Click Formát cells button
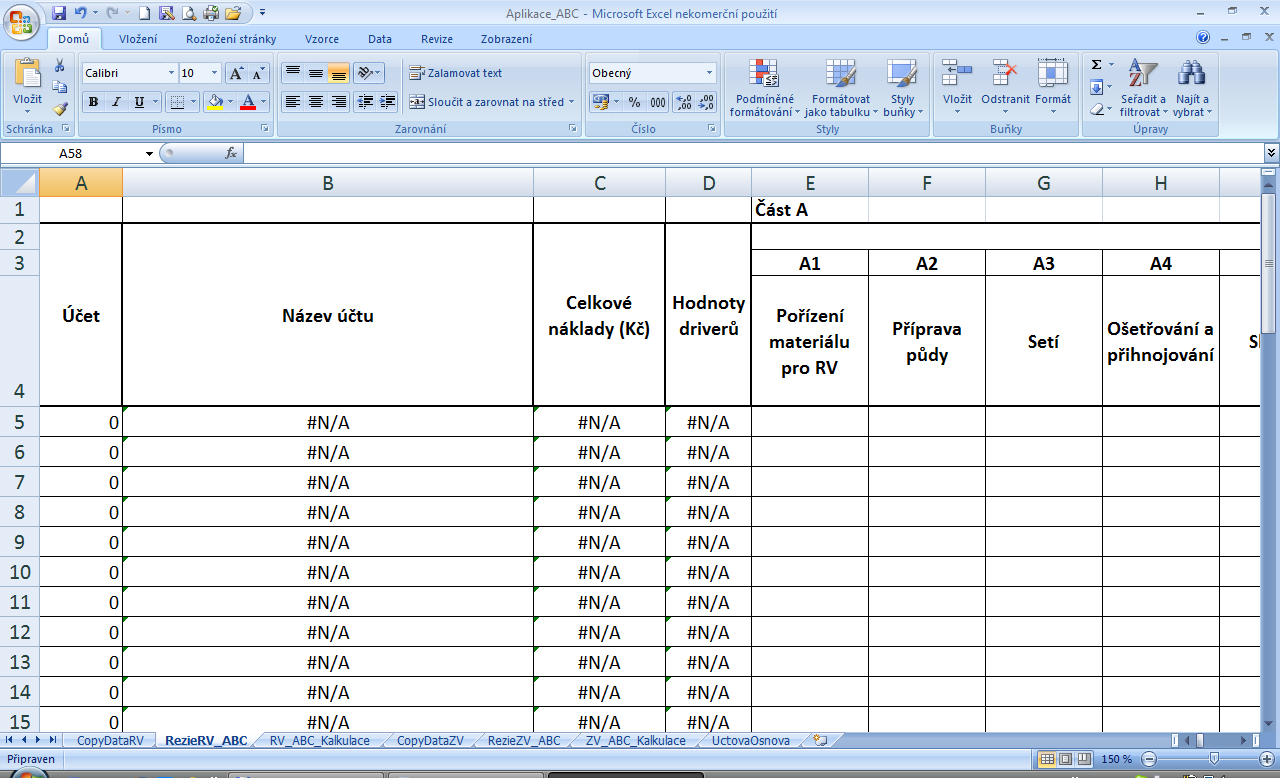 pos(1053,86)
